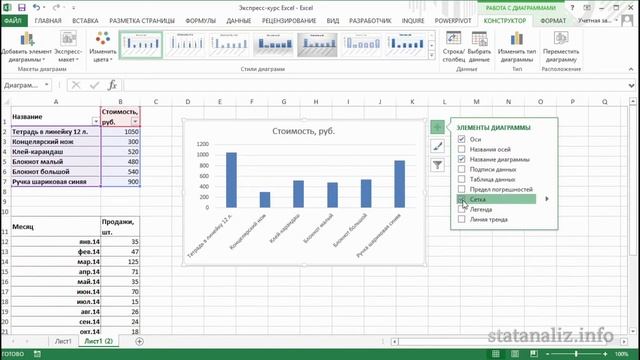Click the zoom in plus icon

[x=605, y=354]
